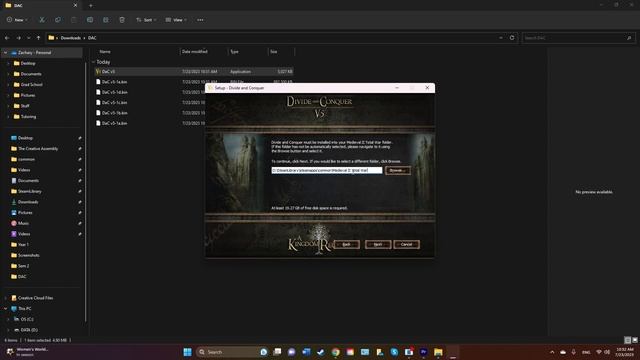This screenshot has height=360, width=640.
Task: Open File Explorer from the taskbar
Action: pyautogui.click(x=438, y=352)
